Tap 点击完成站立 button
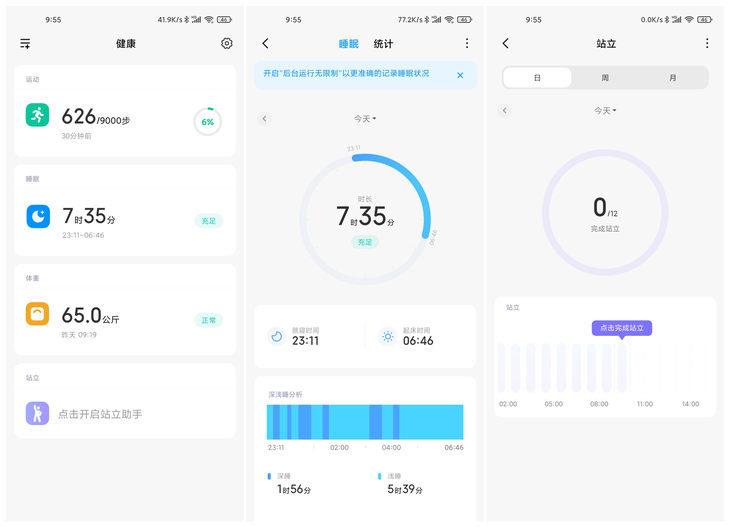Image resolution: width=730 pixels, height=527 pixels. (x=621, y=328)
